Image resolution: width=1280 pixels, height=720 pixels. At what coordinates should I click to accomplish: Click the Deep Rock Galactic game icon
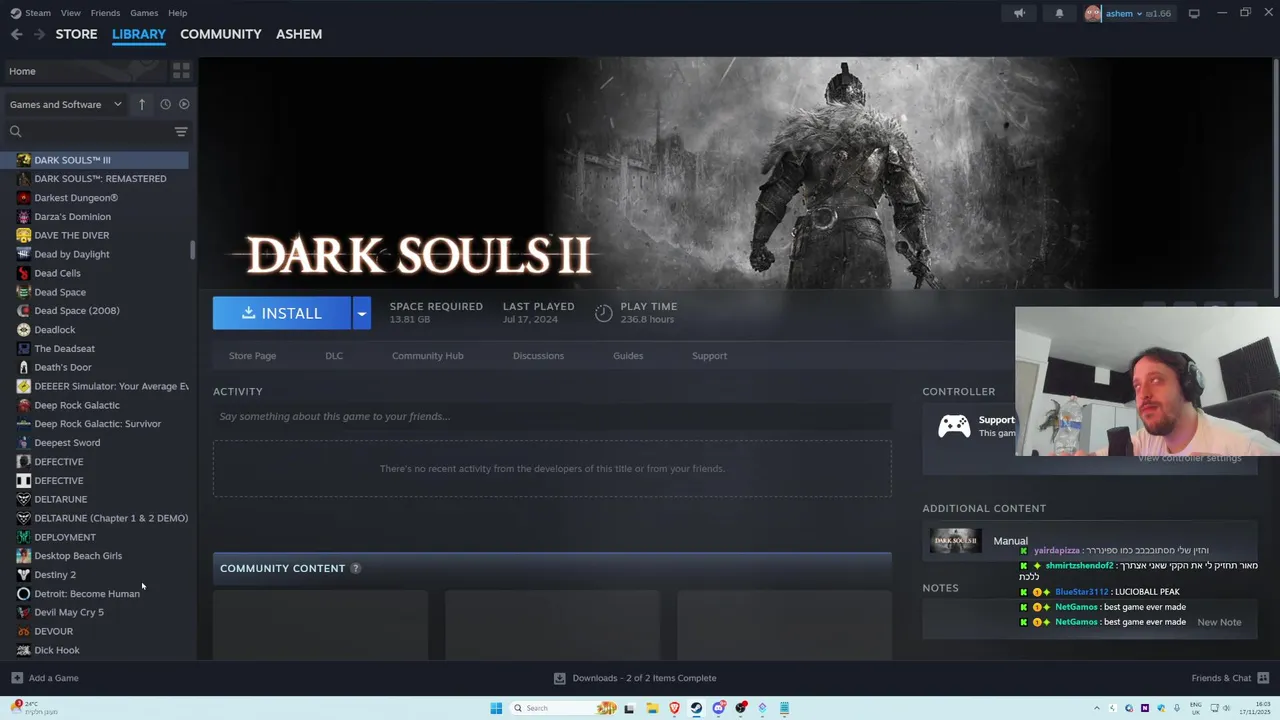point(24,405)
